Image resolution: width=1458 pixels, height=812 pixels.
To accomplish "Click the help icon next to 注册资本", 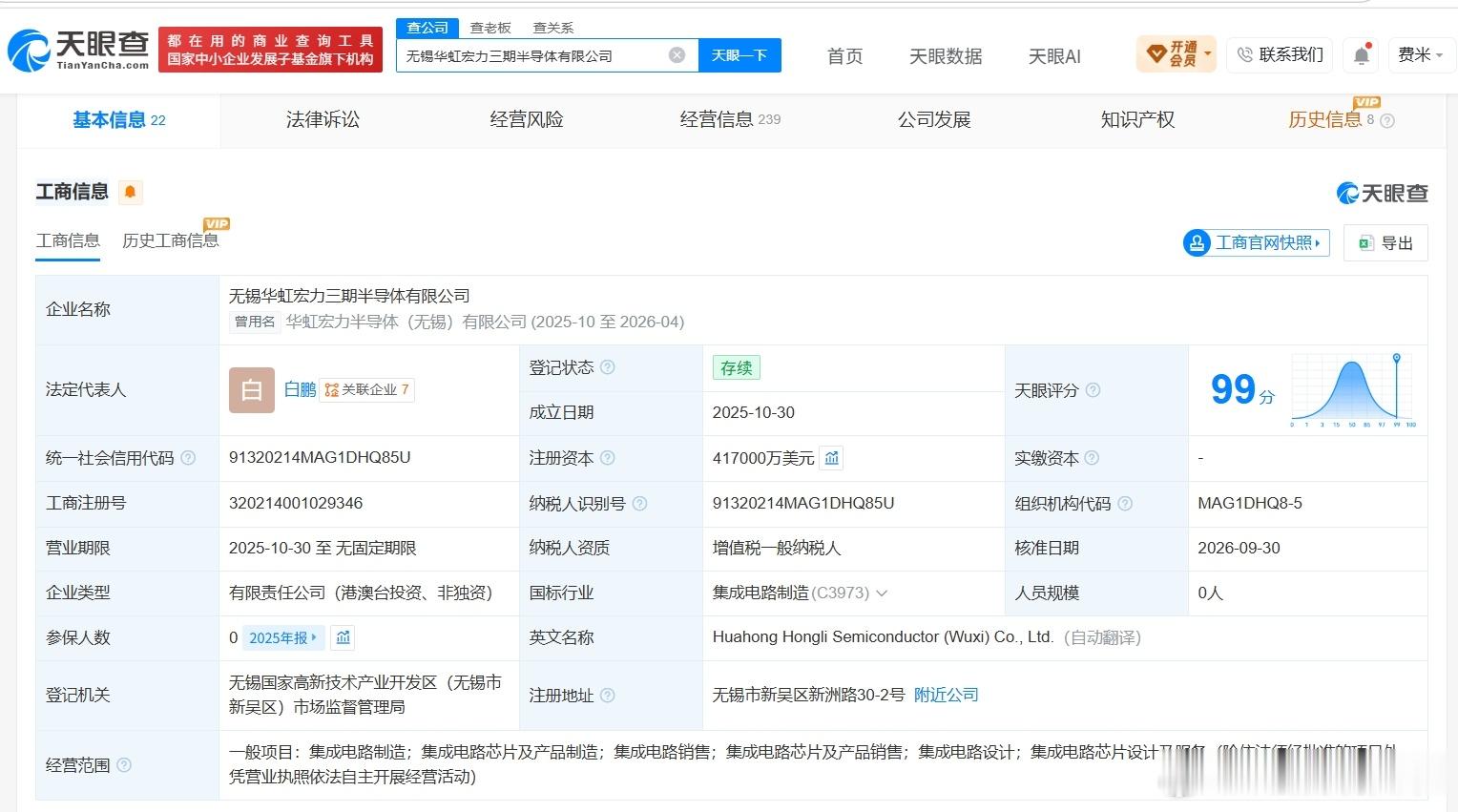I will [608, 458].
